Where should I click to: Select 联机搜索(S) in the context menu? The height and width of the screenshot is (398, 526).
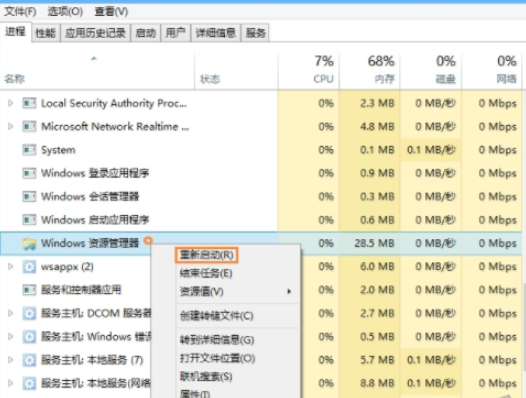[x=206, y=377]
